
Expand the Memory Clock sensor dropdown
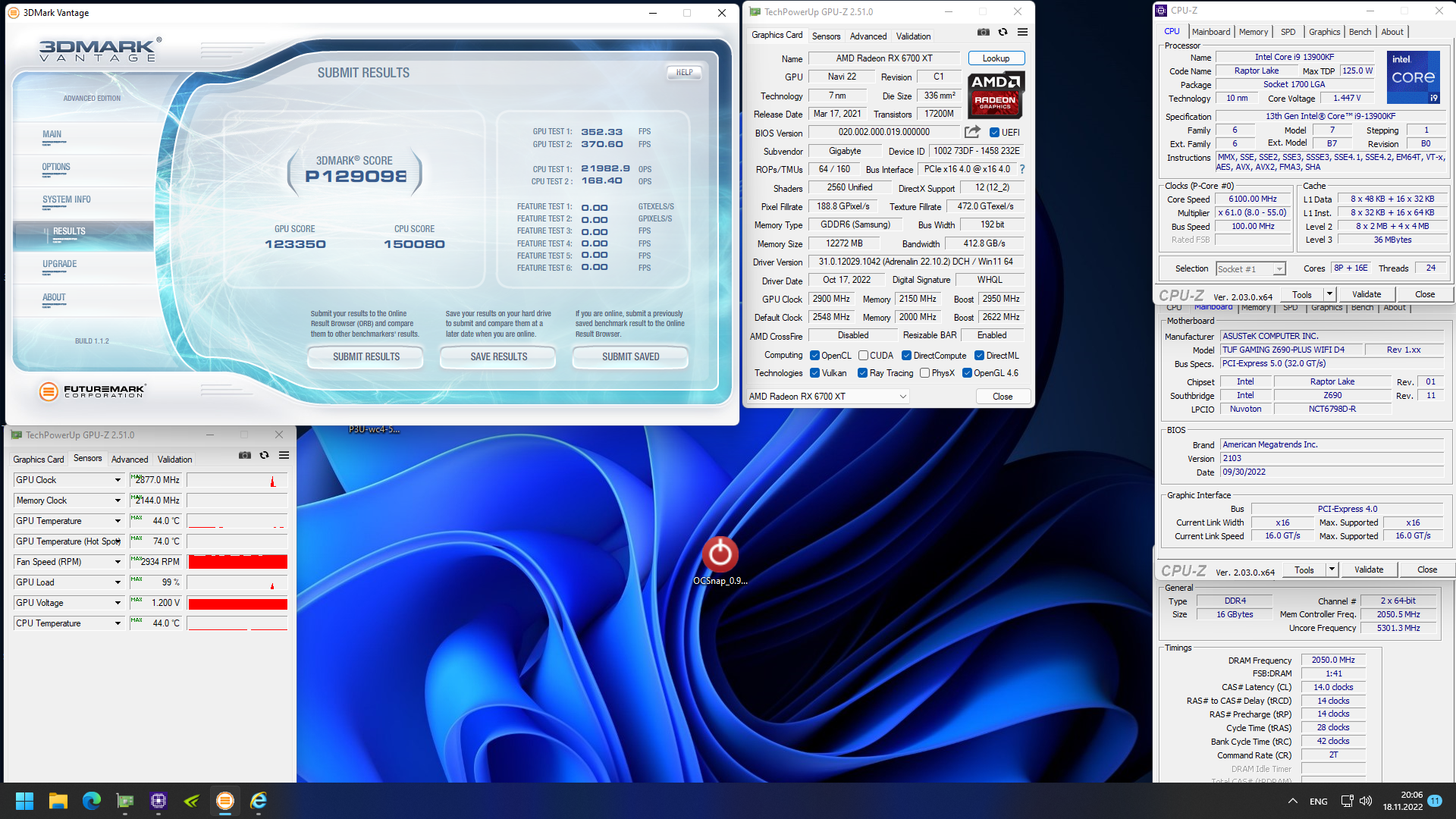pos(118,500)
